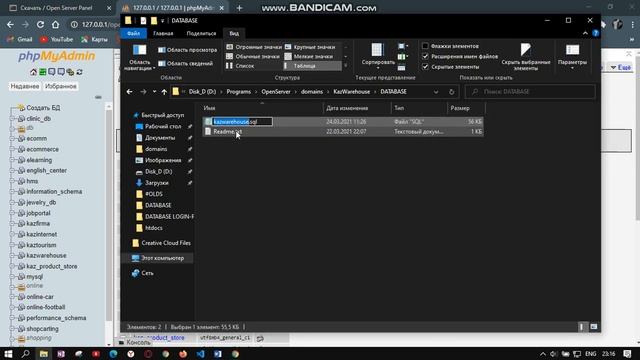This screenshot has width=640, height=360.
Task: Select Extra large icons (Огромные значки) layout
Action: (254, 47)
